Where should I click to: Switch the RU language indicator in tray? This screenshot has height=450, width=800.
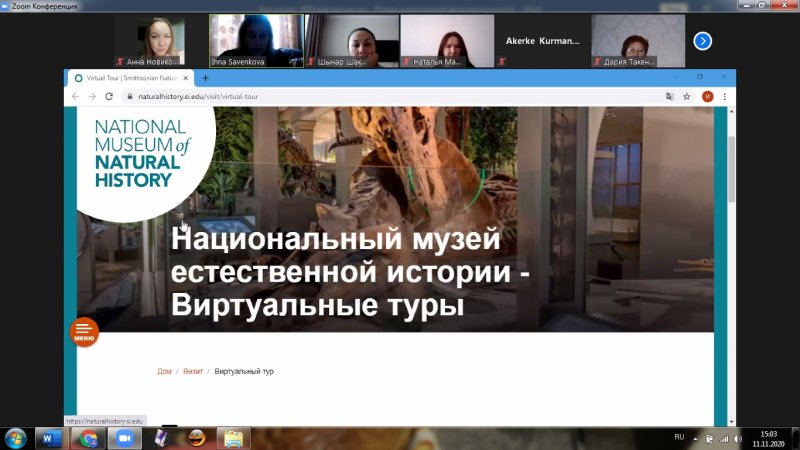[679, 437]
